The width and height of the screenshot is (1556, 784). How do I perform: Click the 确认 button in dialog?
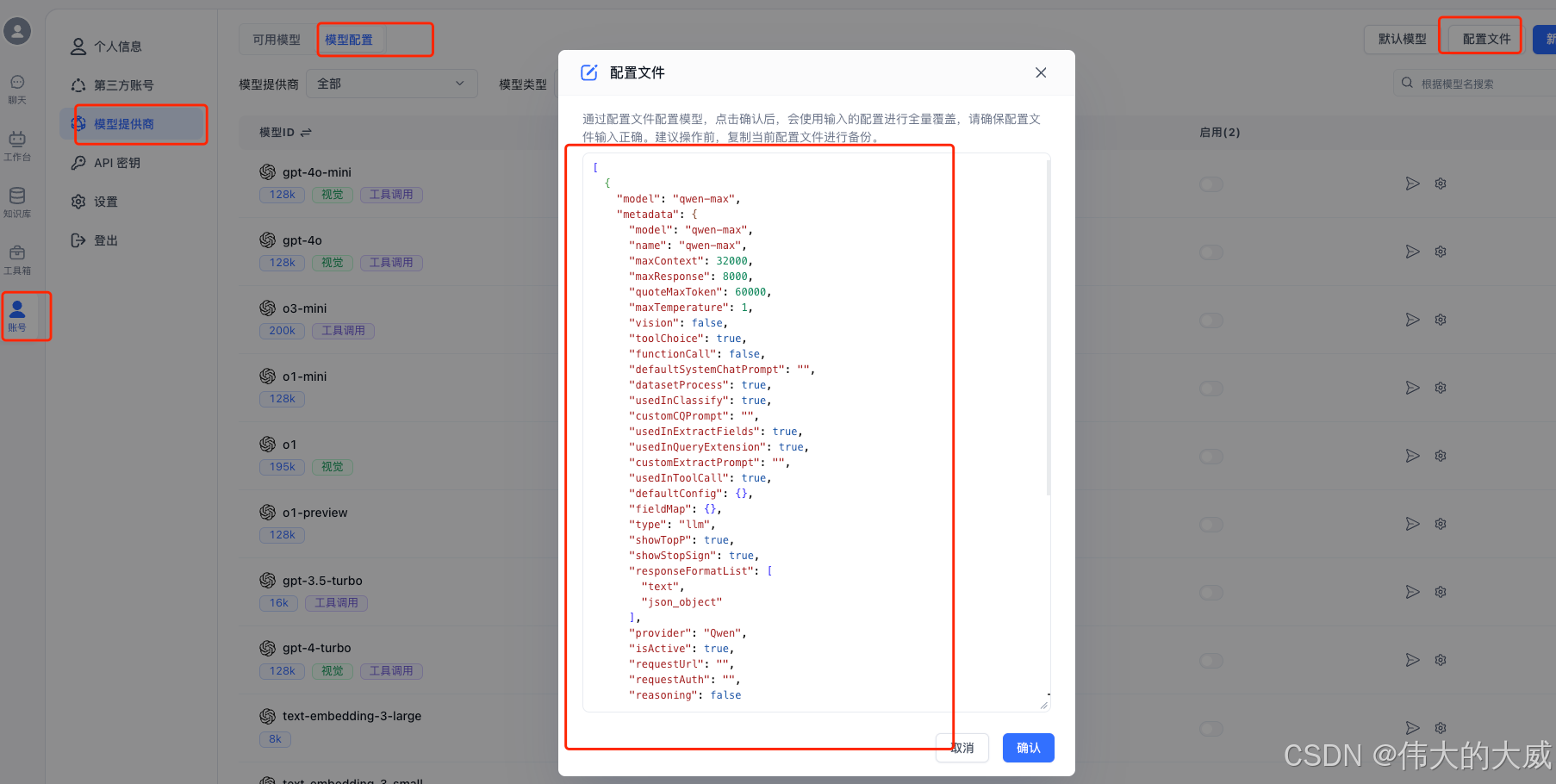[1028, 748]
